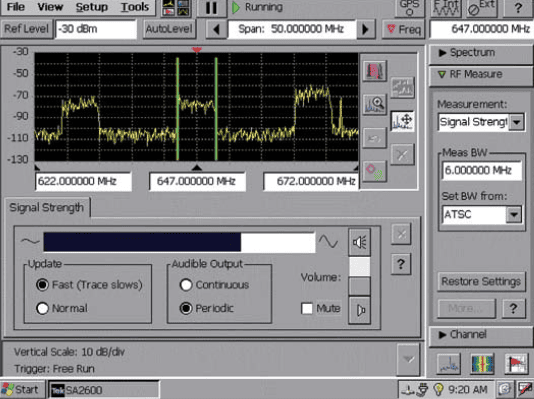
Task: Open the spectrogram colored display icon
Action: 482,364
